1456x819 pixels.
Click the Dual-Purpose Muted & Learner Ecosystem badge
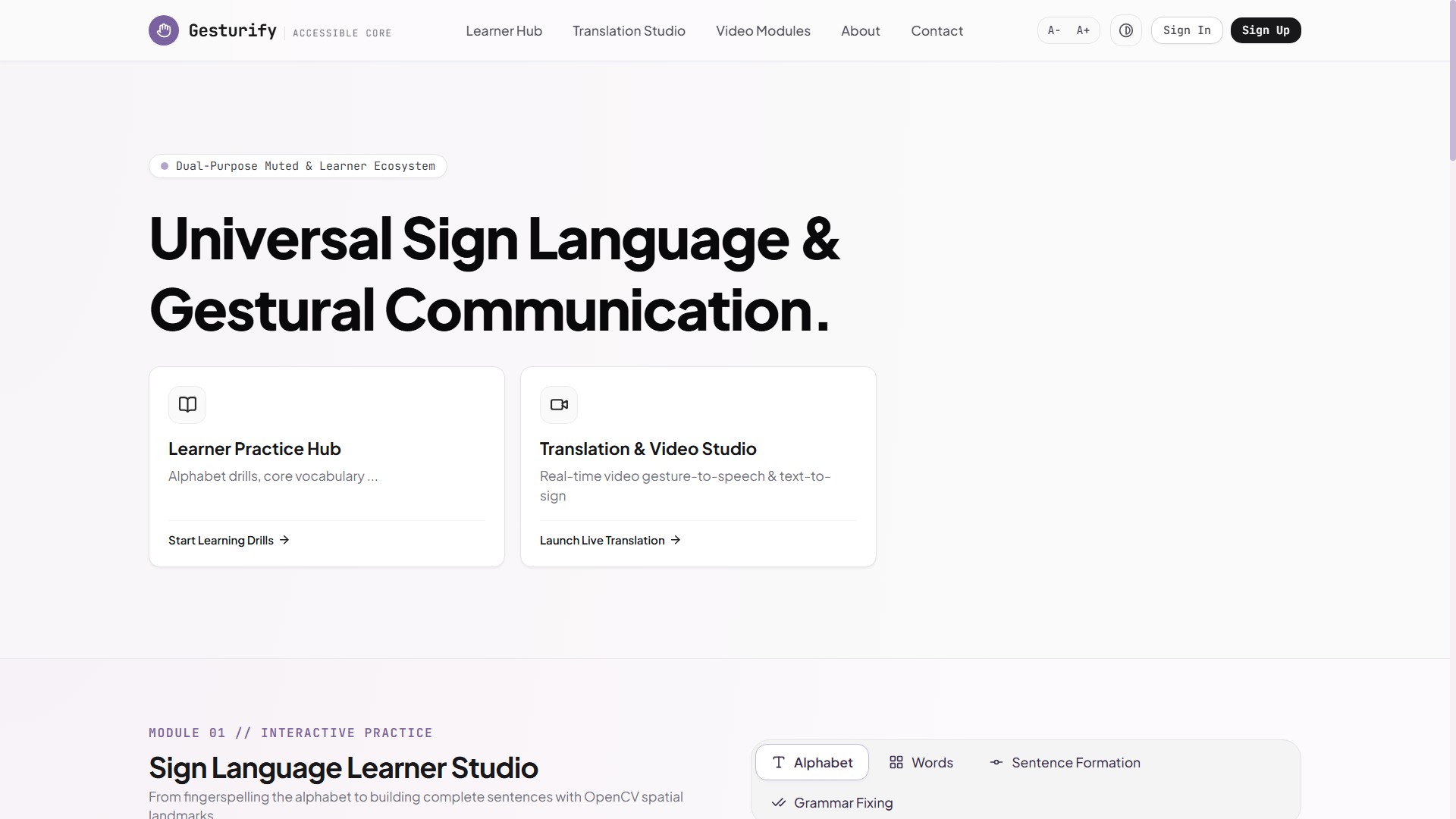coord(298,166)
